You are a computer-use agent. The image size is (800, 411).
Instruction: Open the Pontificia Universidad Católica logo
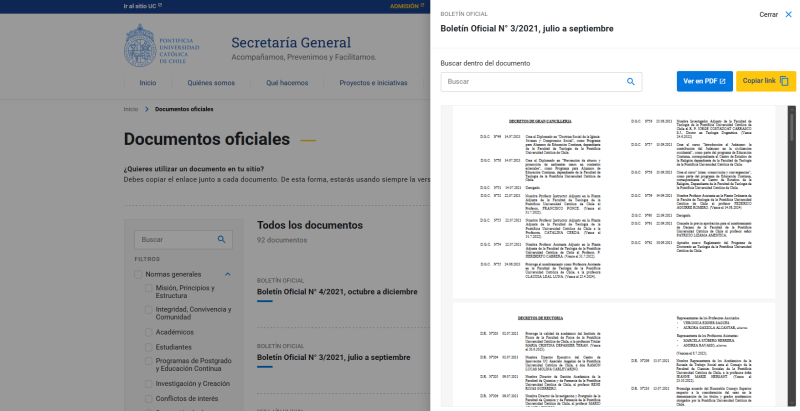coord(162,46)
